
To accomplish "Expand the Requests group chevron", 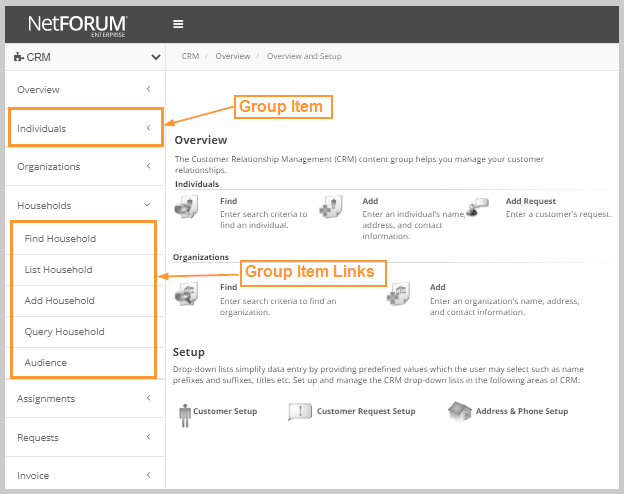I will (x=148, y=437).
